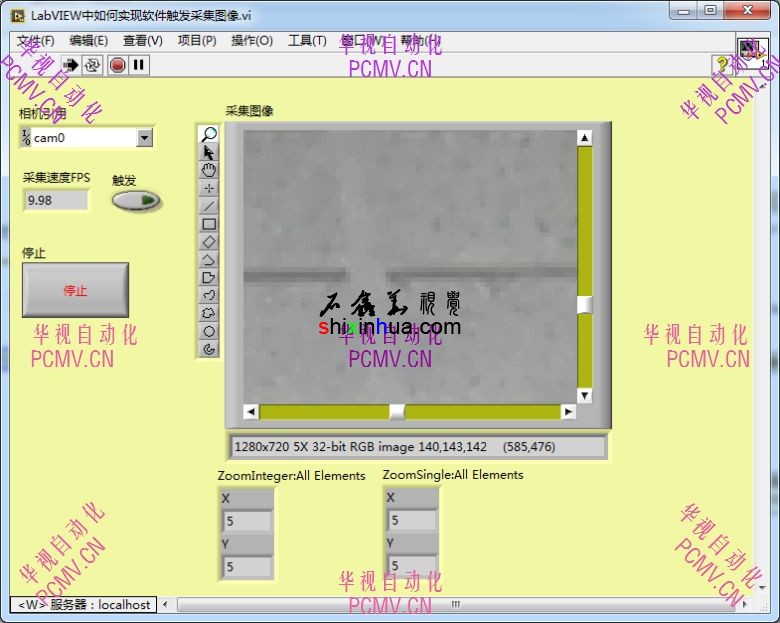Image resolution: width=780 pixels, height=623 pixels.
Task: Open the 工具(T) menu
Action: (307, 41)
